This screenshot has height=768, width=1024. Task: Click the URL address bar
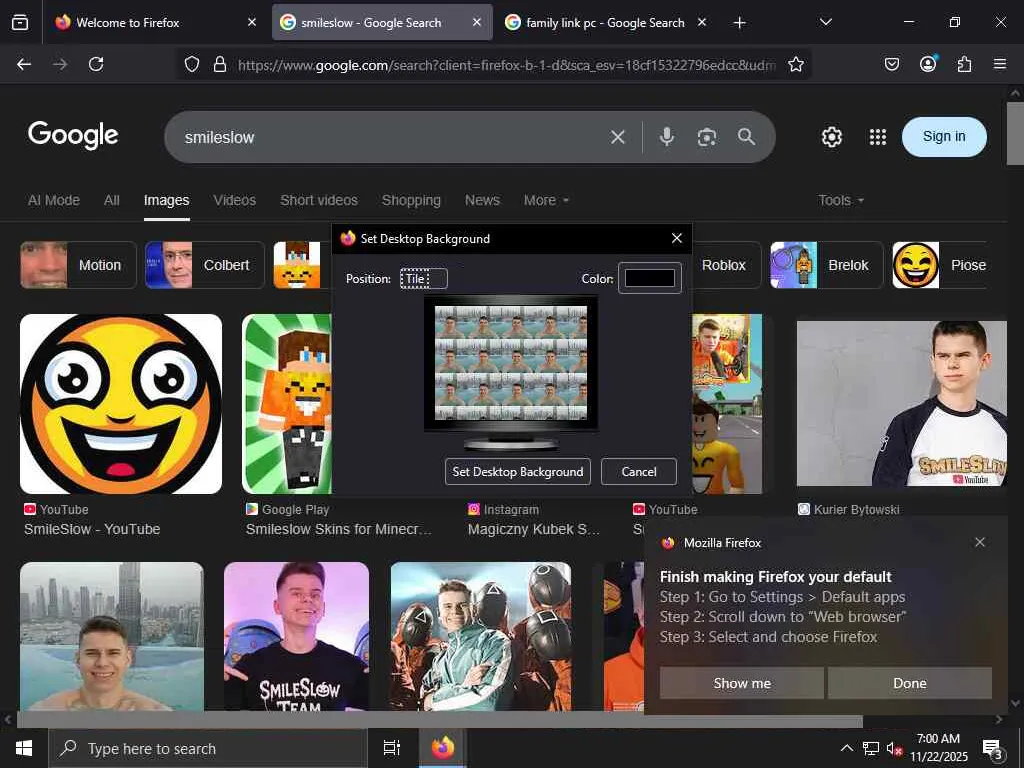point(506,65)
